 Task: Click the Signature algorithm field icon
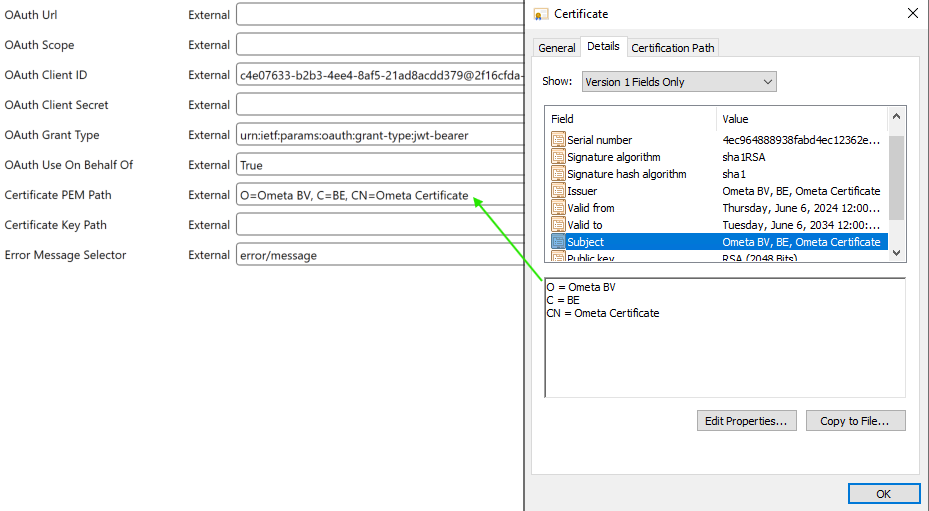558,157
